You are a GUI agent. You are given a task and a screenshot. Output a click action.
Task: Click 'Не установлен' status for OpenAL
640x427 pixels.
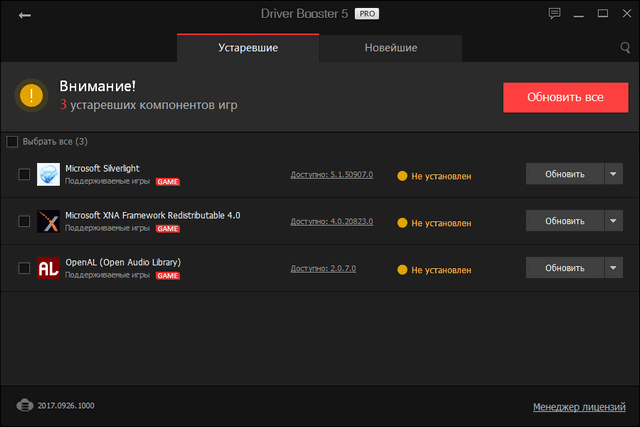pyautogui.click(x=441, y=270)
